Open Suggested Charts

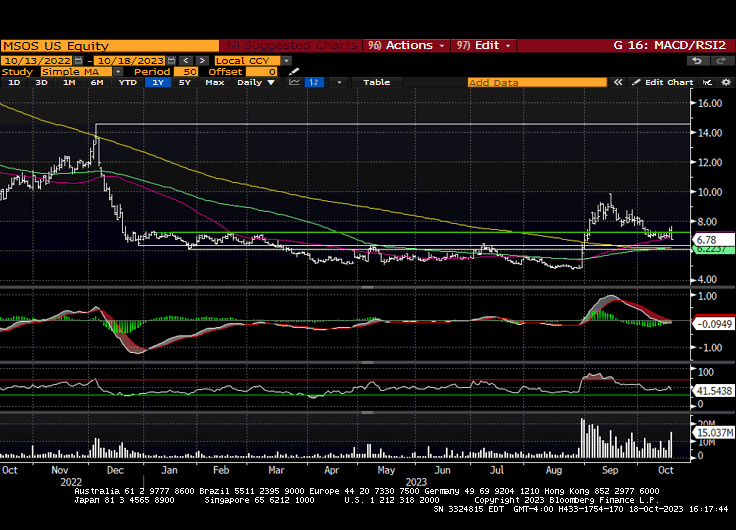[291, 46]
